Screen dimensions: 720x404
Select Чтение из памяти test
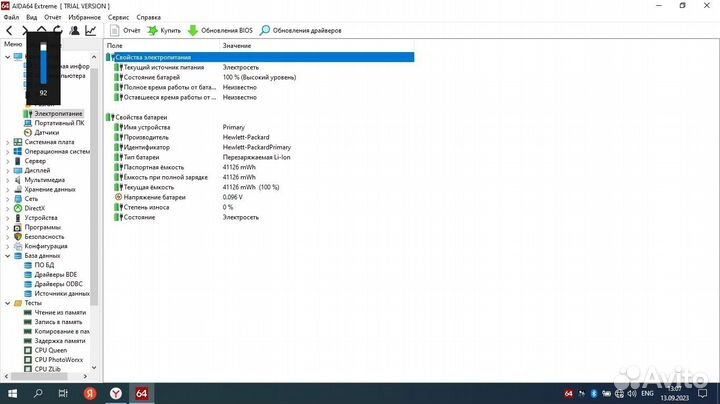pos(60,312)
